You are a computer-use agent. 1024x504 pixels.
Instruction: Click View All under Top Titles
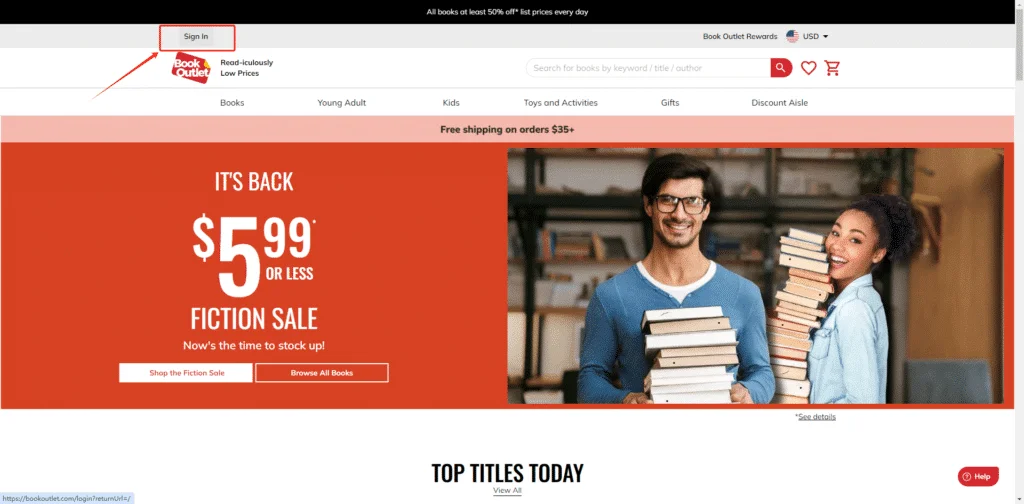tap(507, 490)
